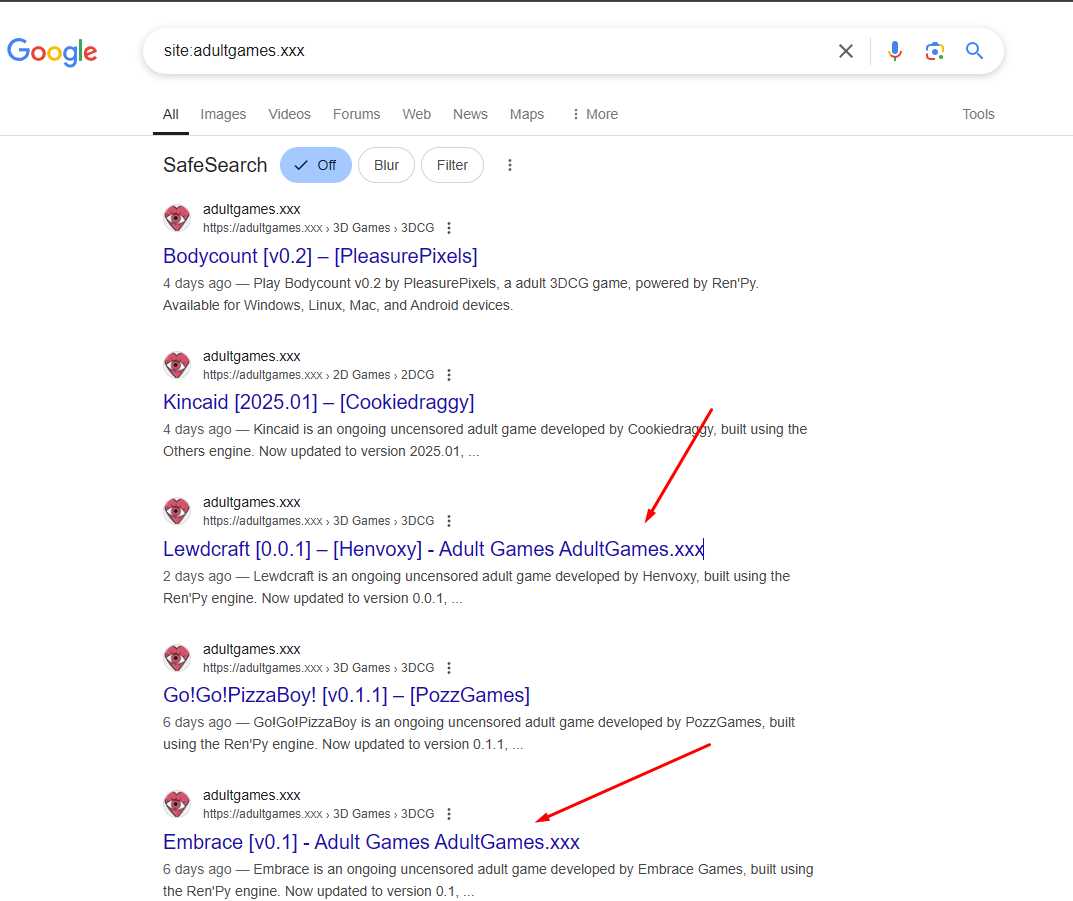Screen dimensions: 1073x901
Task: Click the SafeSearch label
Action: click(x=215, y=165)
